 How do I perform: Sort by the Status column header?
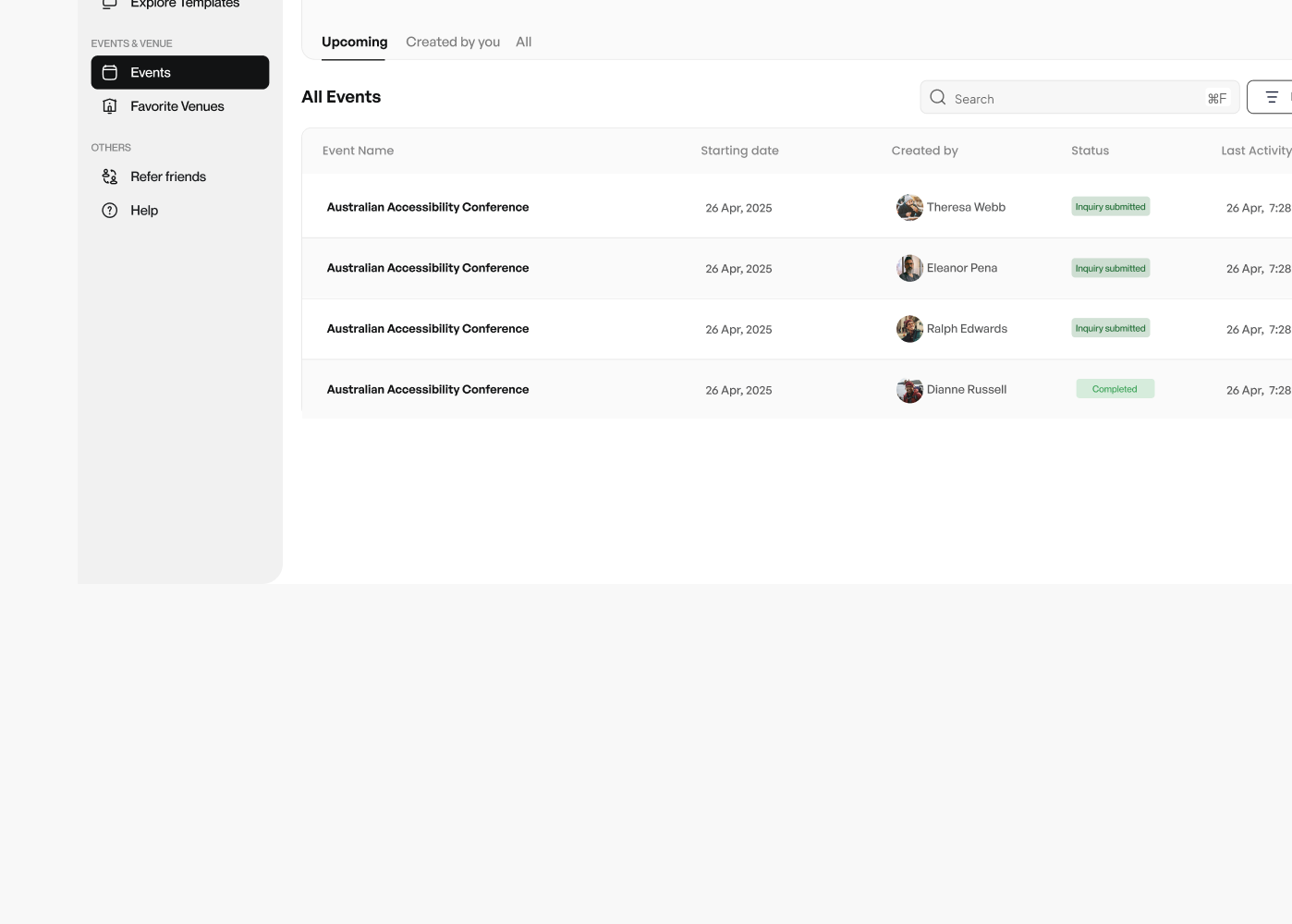point(1090,151)
